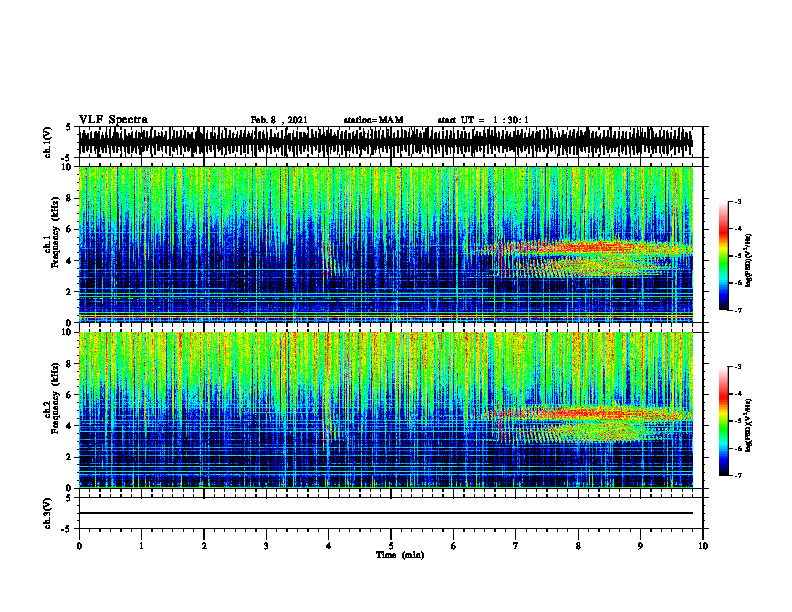This screenshot has width=792, height=612.
Task: Click the "ch.3(V)" axis label
Action: coord(48,513)
